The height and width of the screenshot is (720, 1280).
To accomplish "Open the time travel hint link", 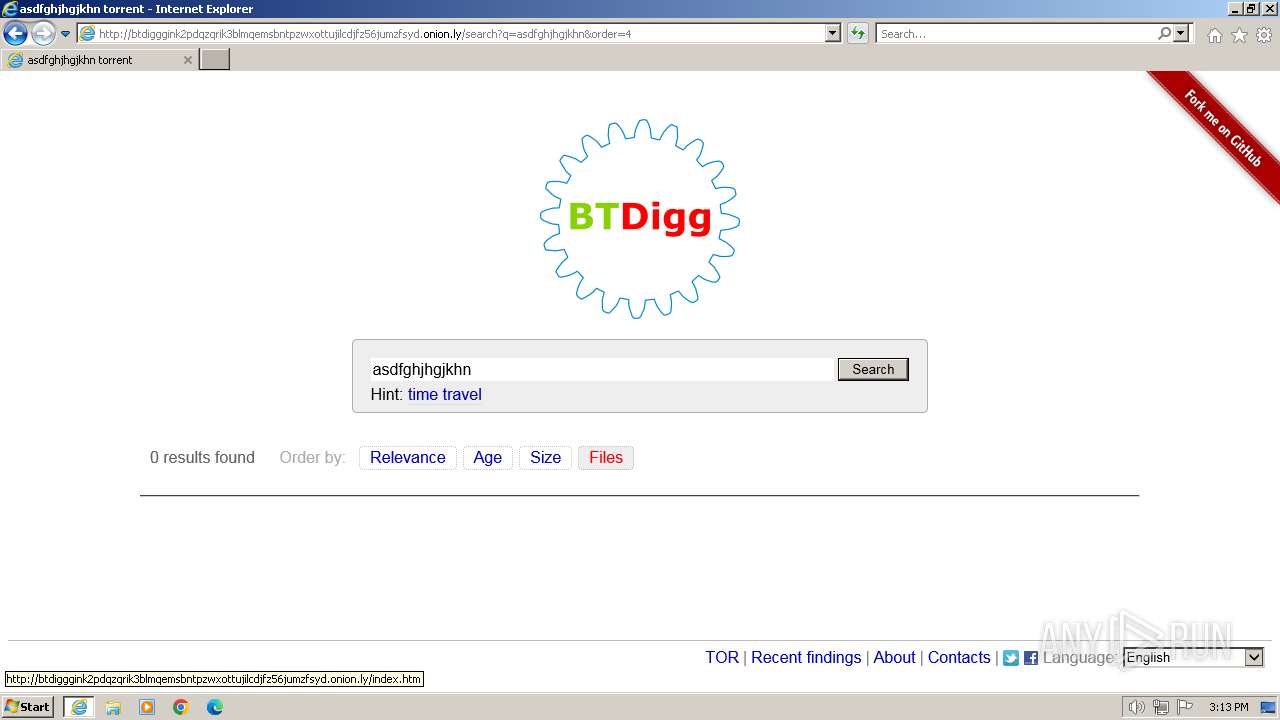I will tap(445, 395).
